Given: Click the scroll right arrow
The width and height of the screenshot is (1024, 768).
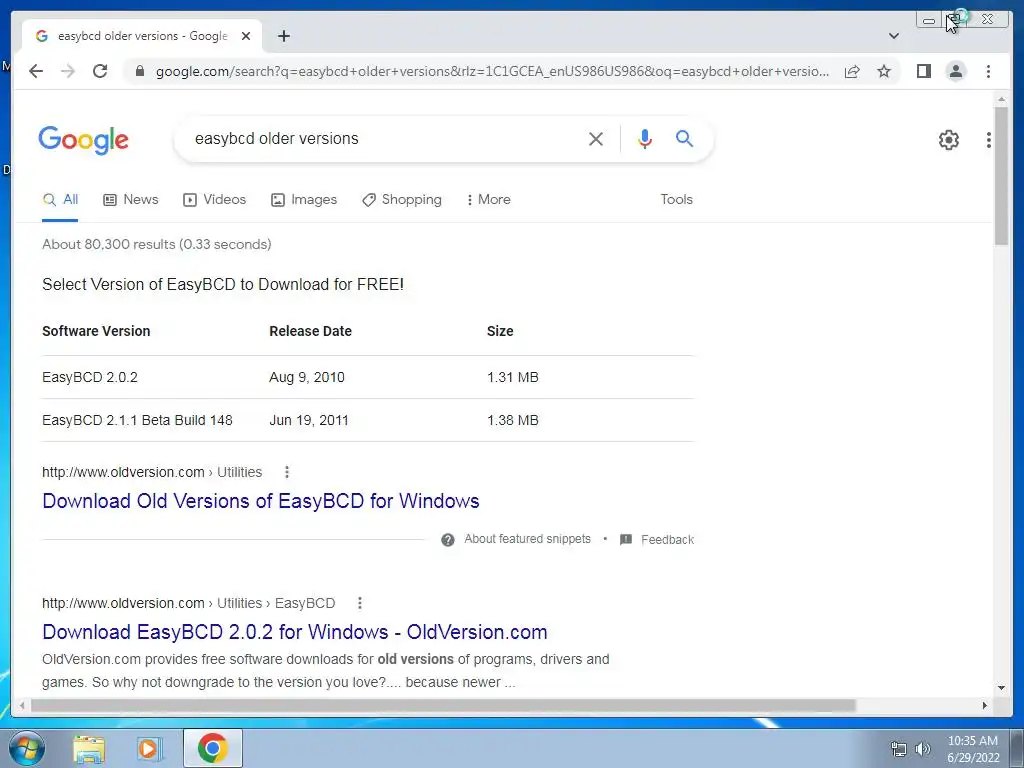Looking at the screenshot, I should click(x=985, y=705).
